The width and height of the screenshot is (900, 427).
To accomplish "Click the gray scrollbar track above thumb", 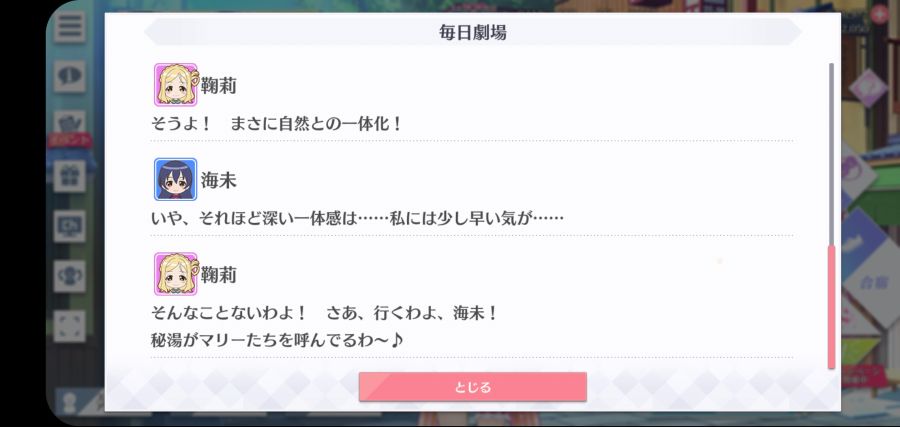I will (831, 154).
